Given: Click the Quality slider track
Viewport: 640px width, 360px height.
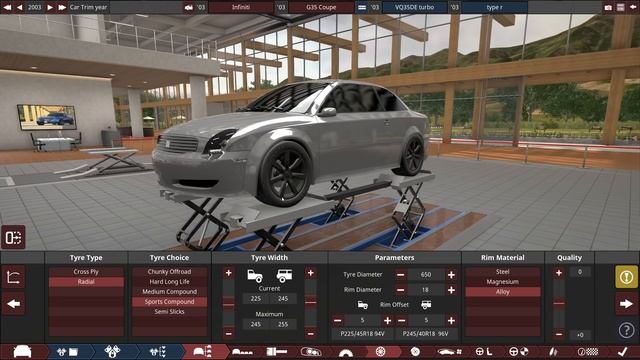Looking at the screenshot, I should (x=559, y=303).
